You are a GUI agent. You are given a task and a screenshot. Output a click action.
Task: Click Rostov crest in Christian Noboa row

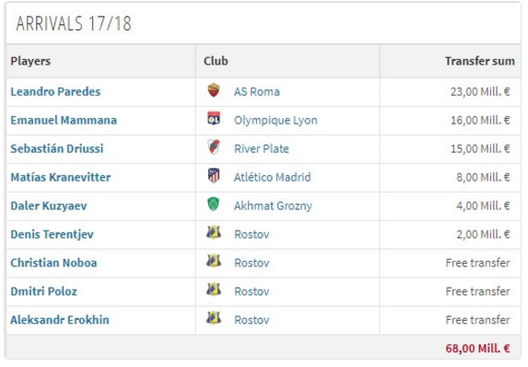(213, 261)
